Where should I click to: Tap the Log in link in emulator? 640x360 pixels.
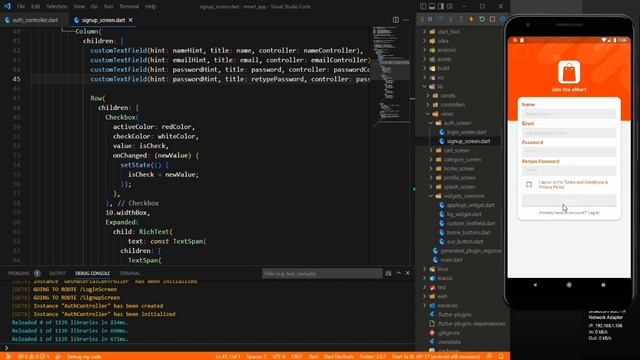pyautogui.click(x=593, y=213)
